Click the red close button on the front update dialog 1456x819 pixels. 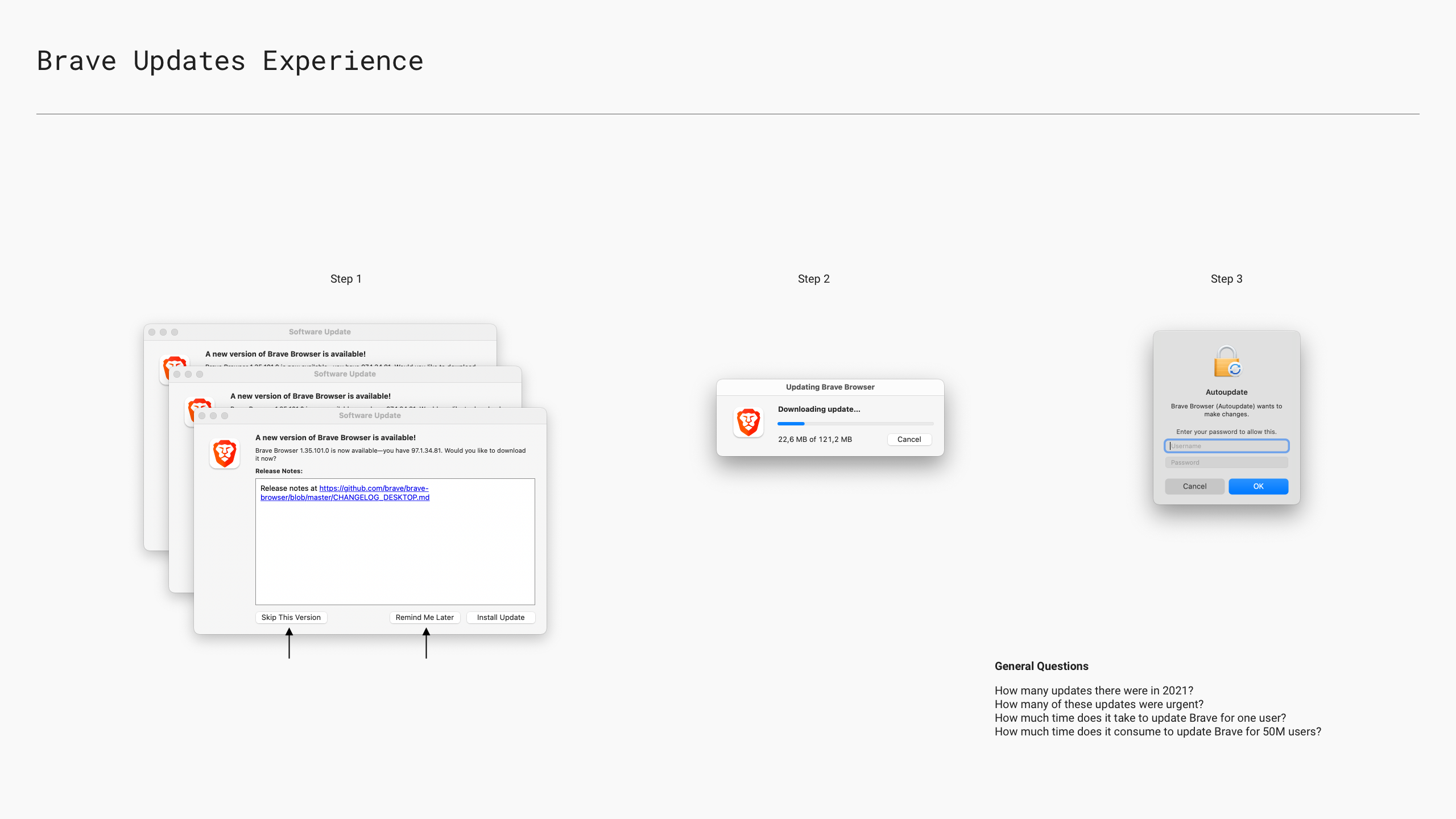point(203,415)
